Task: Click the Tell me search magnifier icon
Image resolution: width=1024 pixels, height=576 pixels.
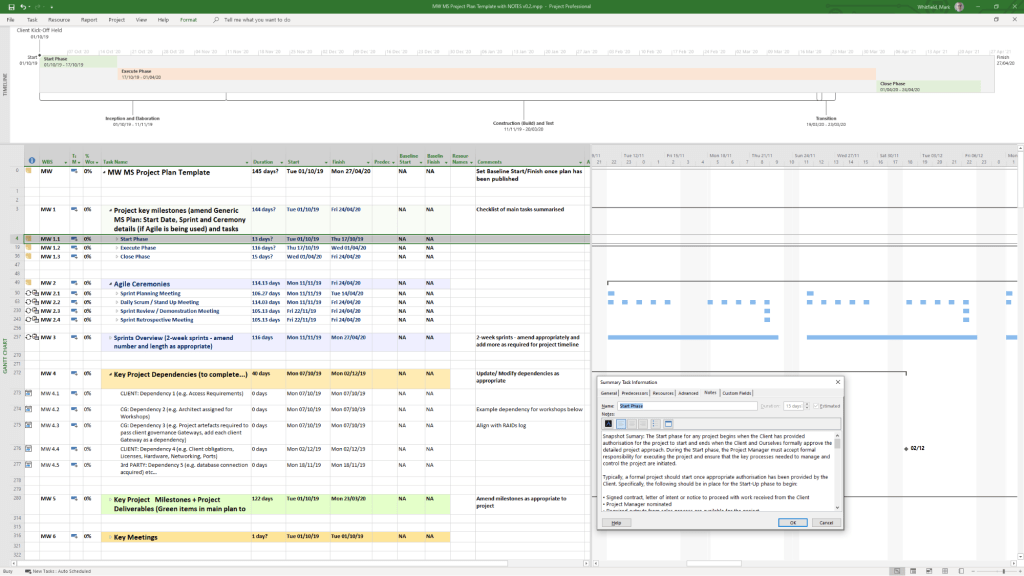Action: [x=216, y=19]
